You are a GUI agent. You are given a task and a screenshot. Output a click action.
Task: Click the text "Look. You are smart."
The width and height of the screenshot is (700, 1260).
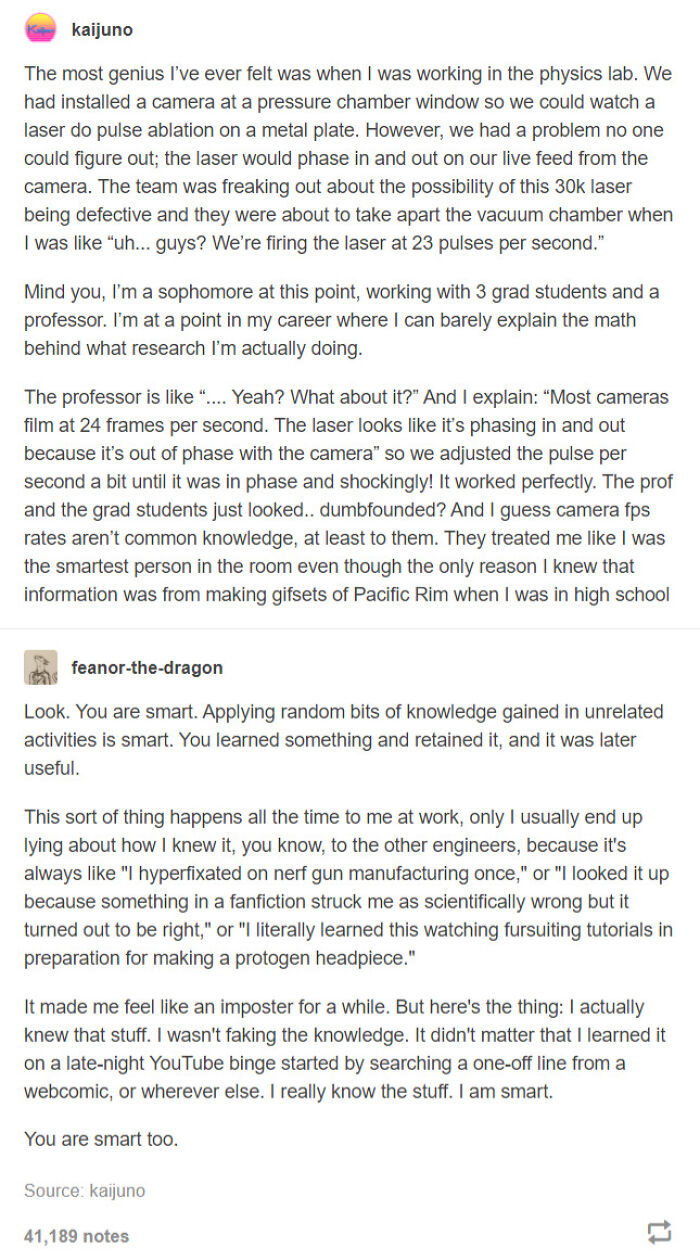coord(347,736)
